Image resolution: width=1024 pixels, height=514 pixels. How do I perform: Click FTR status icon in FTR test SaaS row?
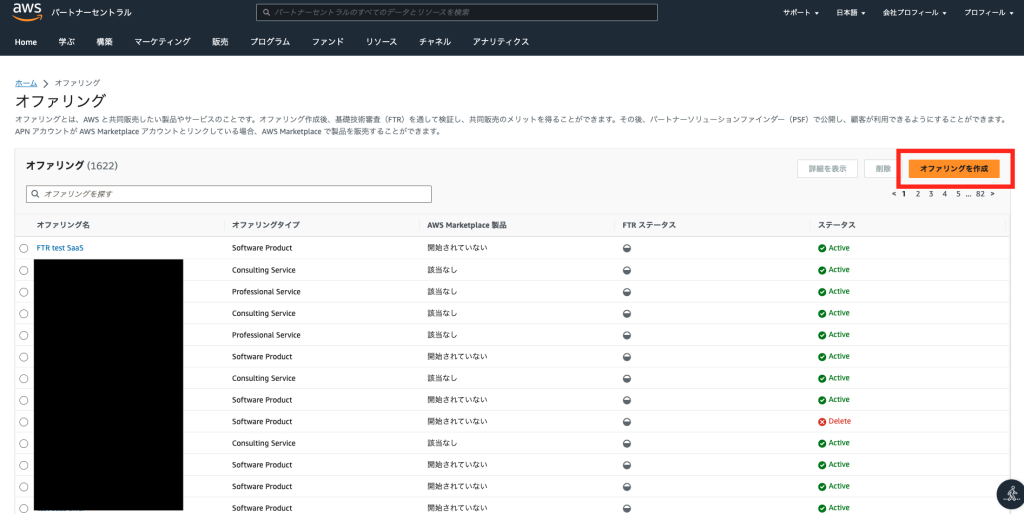click(627, 248)
